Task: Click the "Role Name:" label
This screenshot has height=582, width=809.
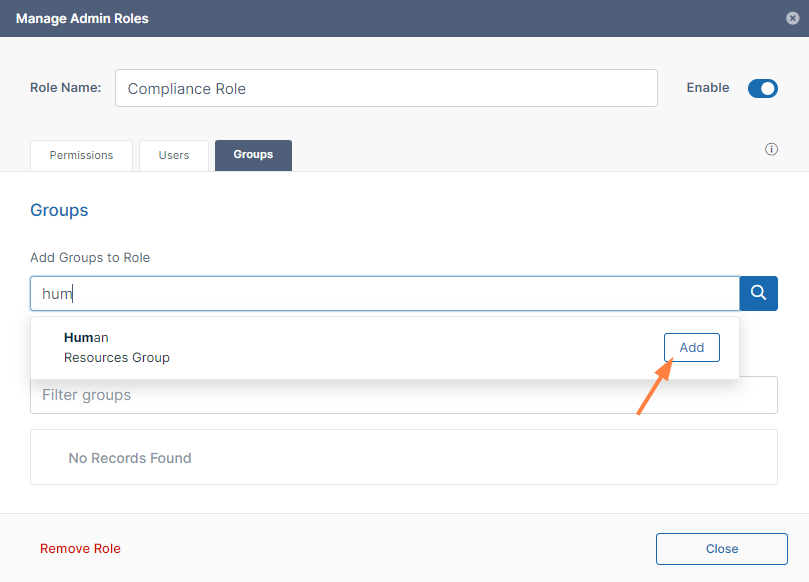Action: click(65, 88)
